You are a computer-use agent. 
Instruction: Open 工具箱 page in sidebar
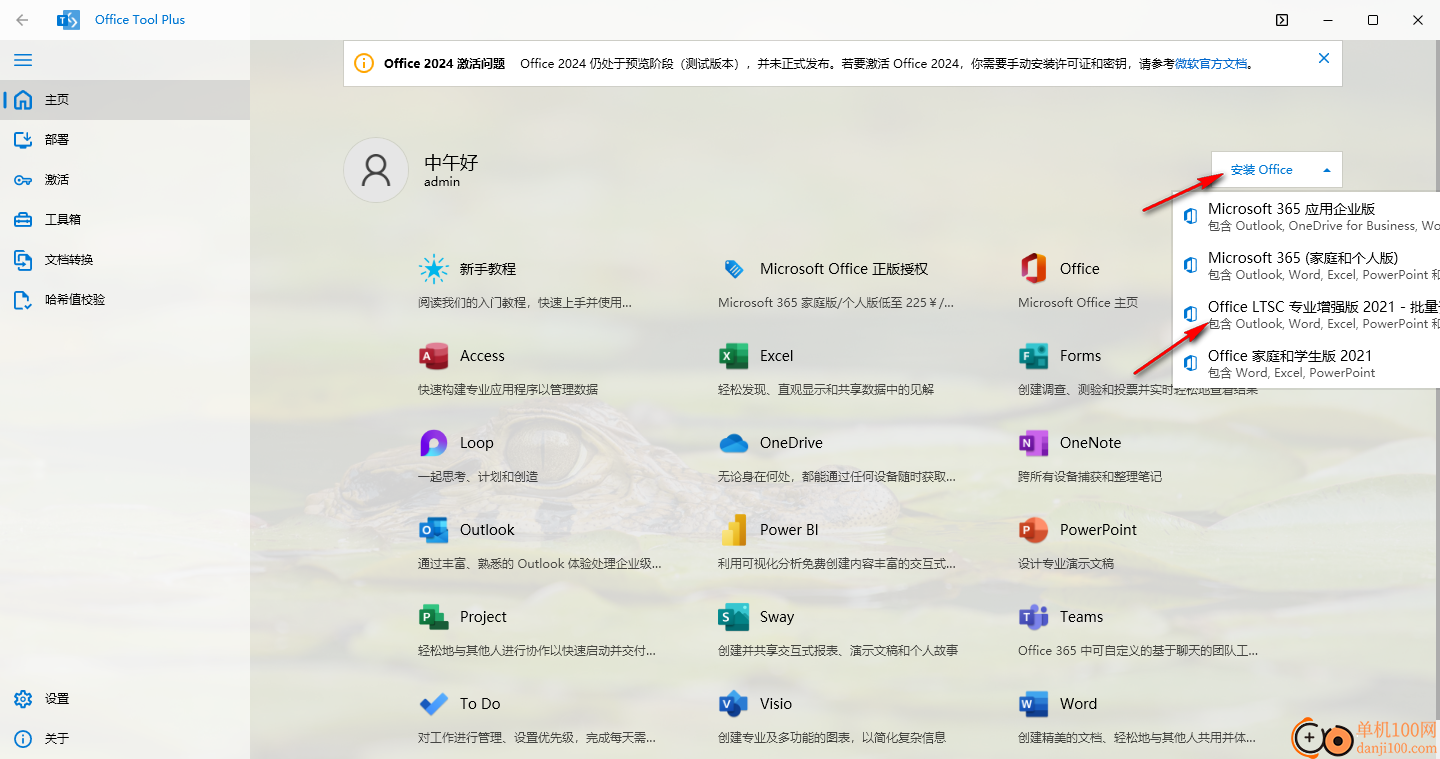(125, 220)
